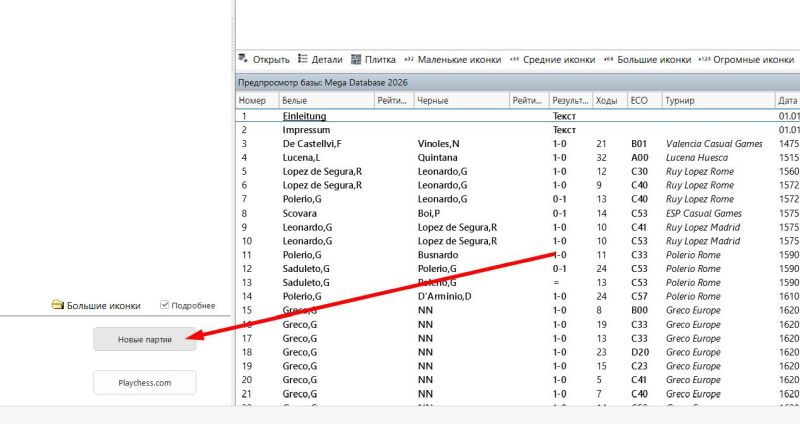Viewport: 800px width, 424px height.
Task: Select the Impressum text row
Action: pos(518,130)
